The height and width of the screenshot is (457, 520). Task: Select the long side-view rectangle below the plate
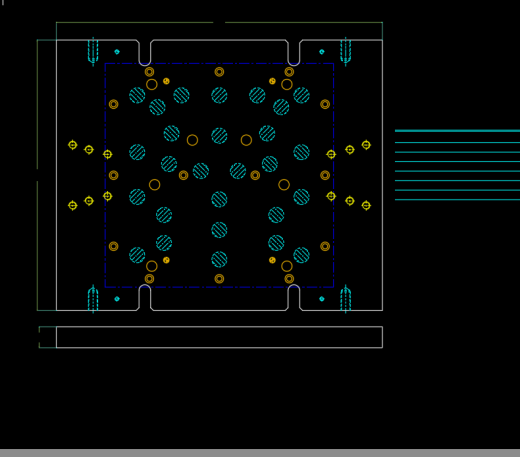click(x=219, y=337)
